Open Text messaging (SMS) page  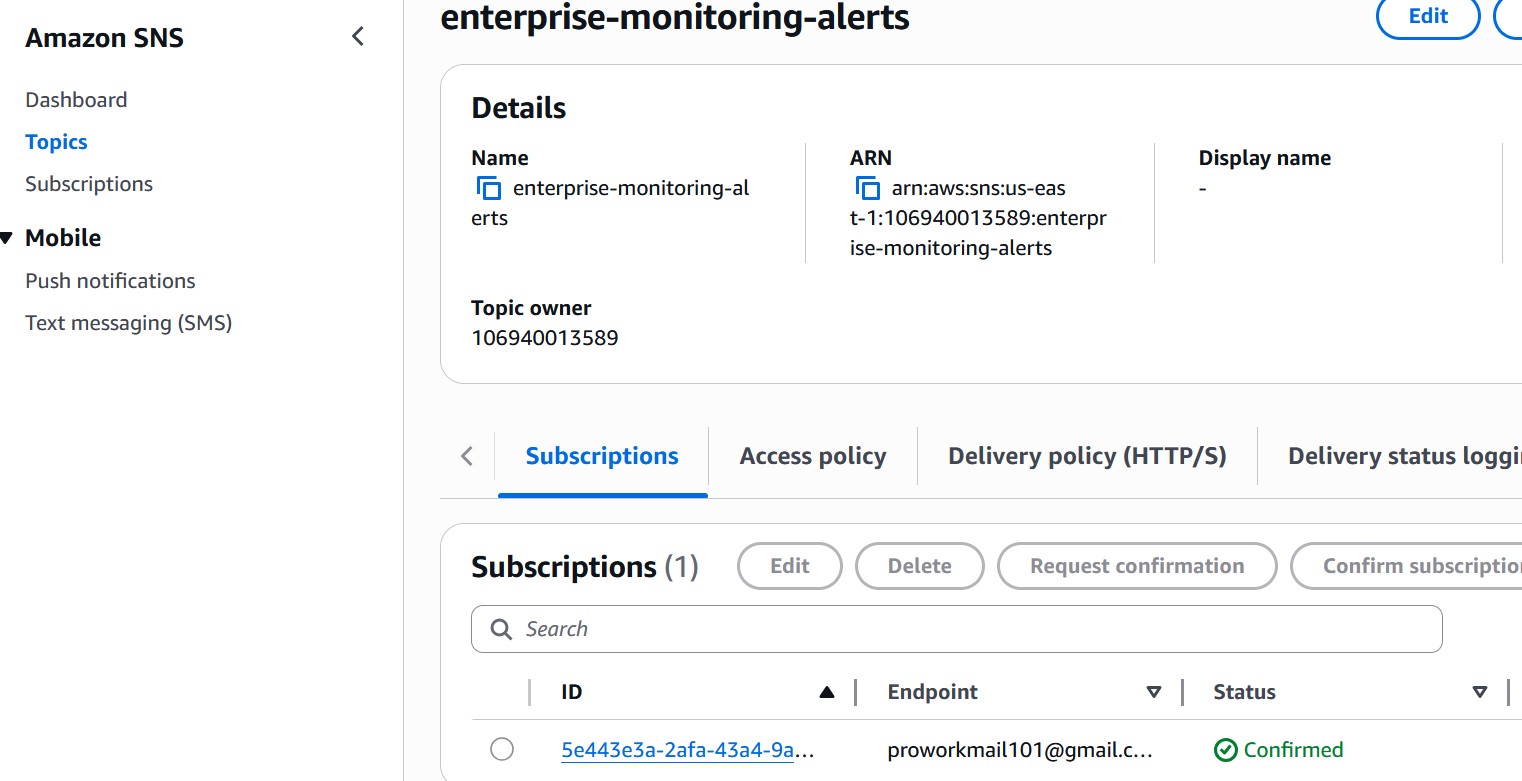pos(128,323)
